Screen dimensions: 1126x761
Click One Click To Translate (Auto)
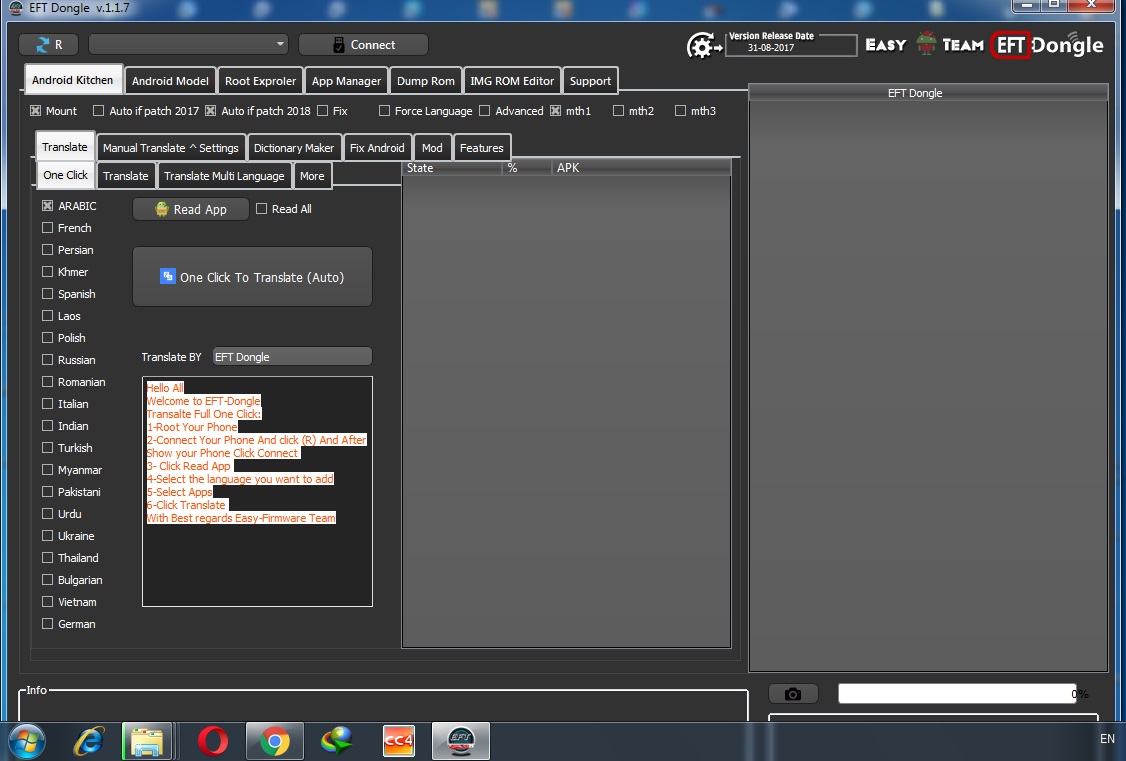tap(253, 277)
